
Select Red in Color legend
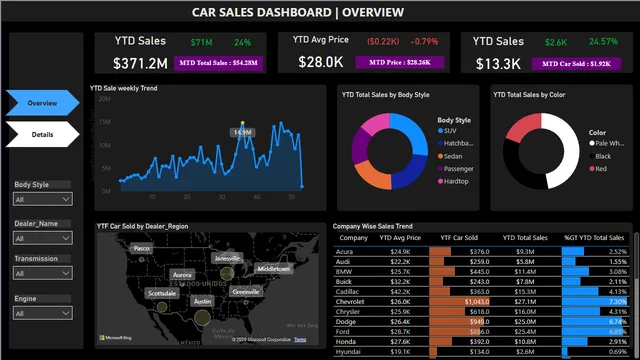[598, 169]
